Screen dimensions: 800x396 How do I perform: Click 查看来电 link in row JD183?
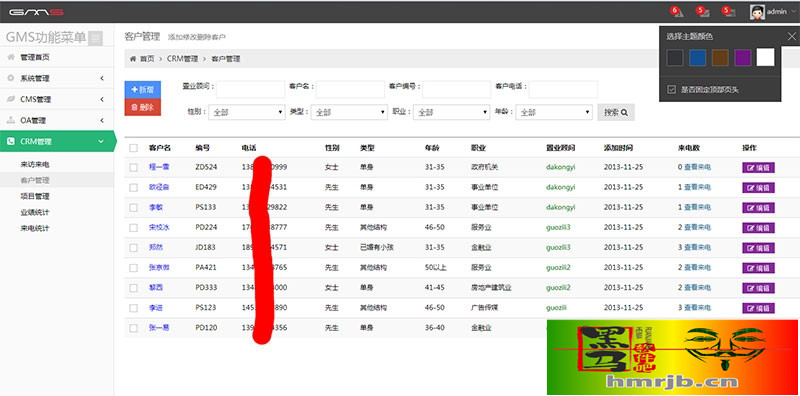(x=697, y=248)
